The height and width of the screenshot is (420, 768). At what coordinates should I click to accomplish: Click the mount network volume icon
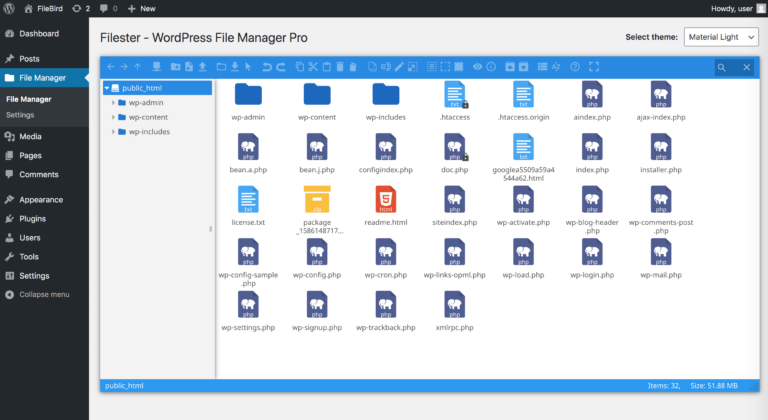pyautogui.click(x=156, y=67)
